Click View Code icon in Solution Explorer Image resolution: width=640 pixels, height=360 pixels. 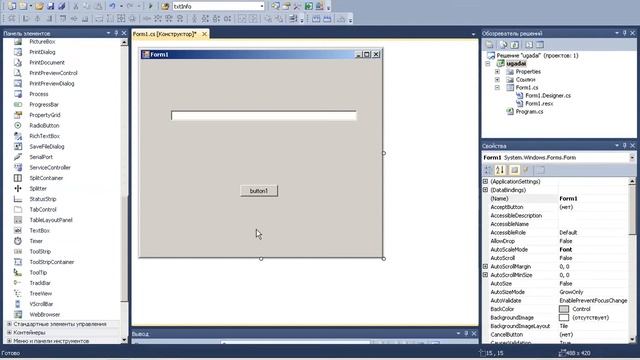529,44
